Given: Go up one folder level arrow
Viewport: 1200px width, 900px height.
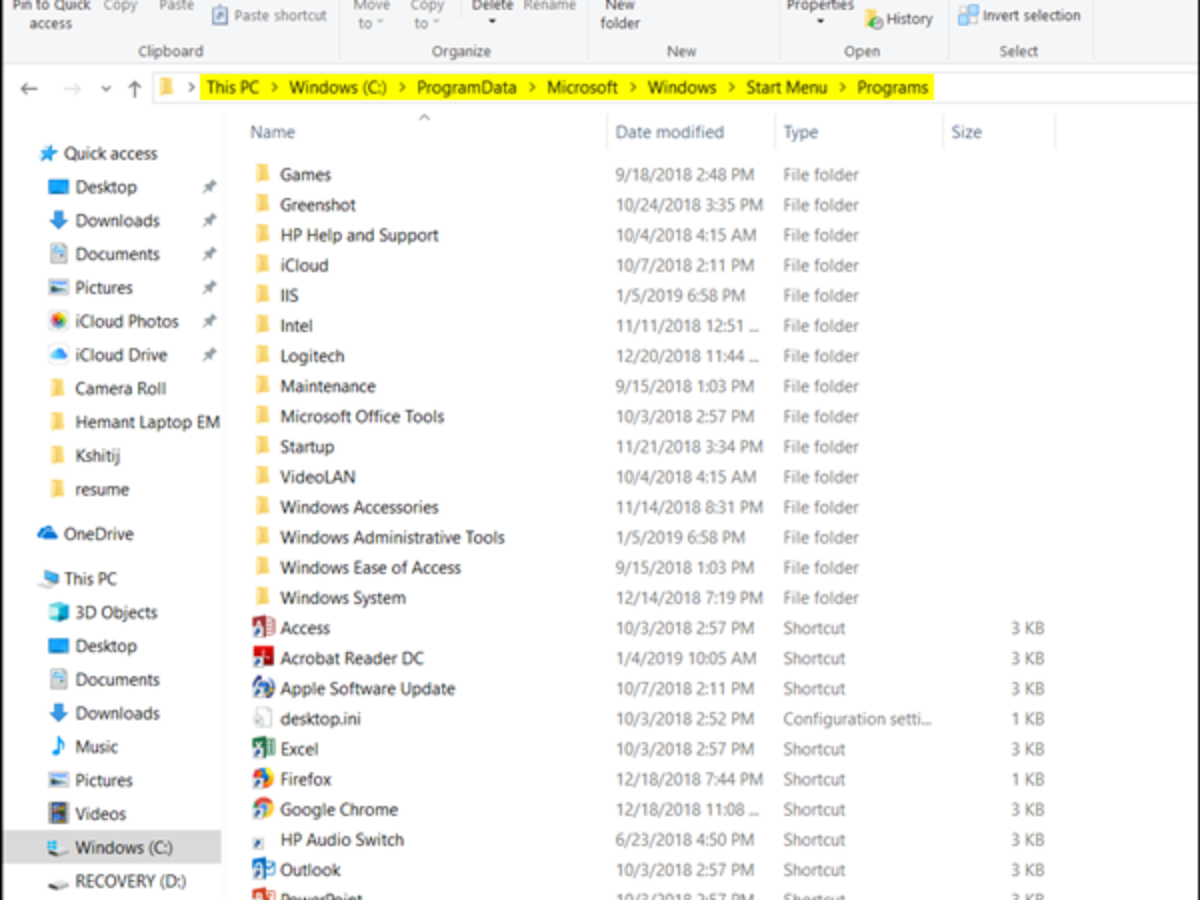Looking at the screenshot, I should click(x=135, y=89).
